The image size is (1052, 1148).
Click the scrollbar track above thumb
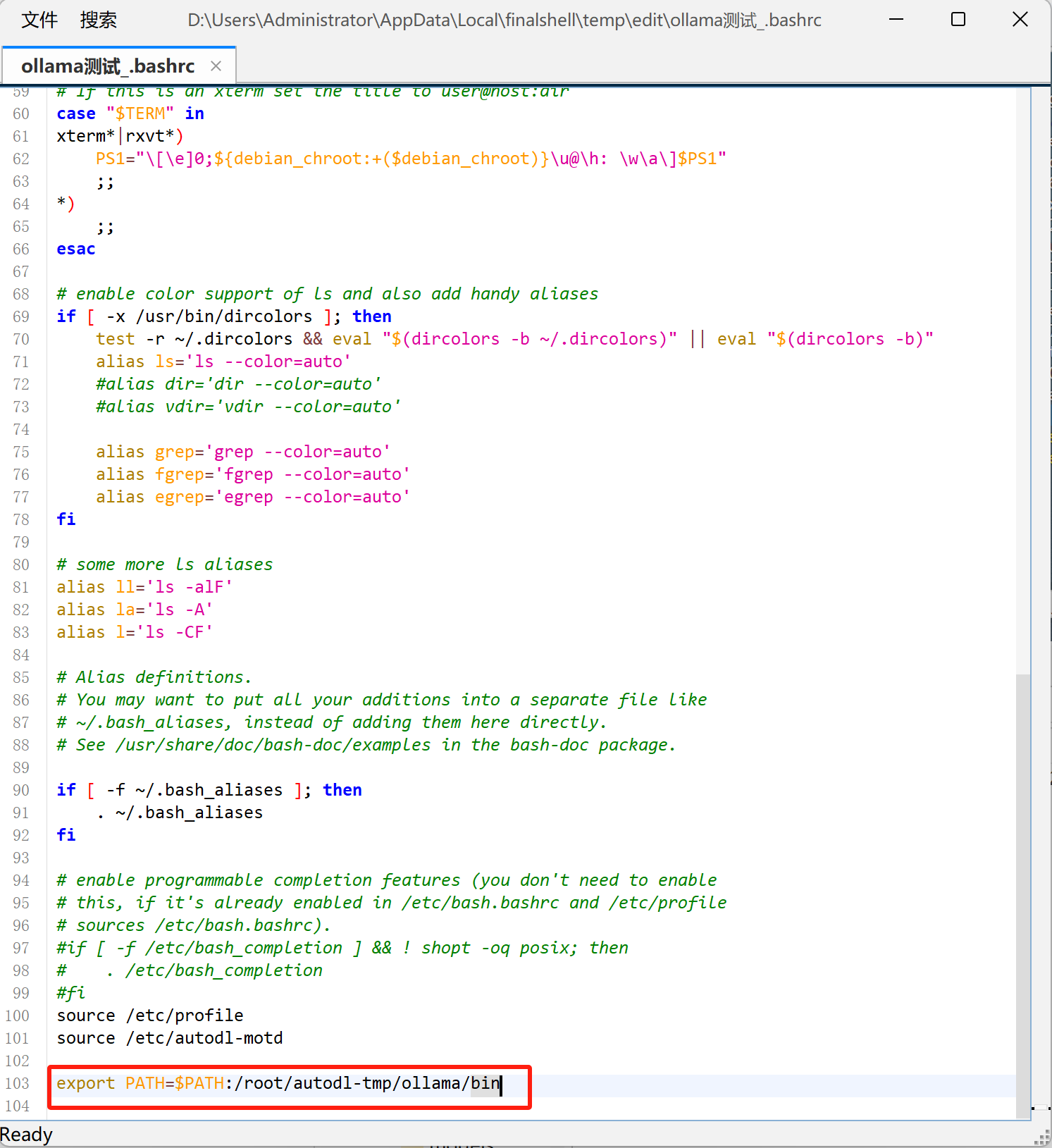(1023, 381)
